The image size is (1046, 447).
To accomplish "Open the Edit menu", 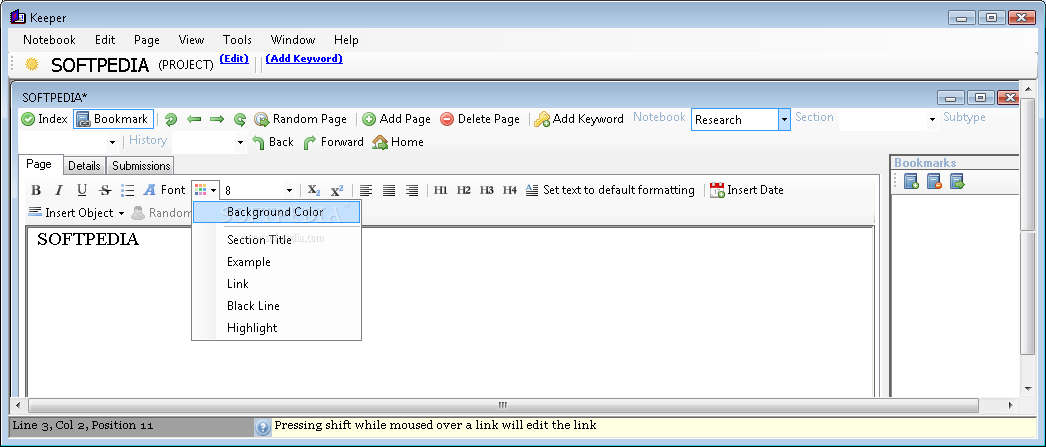I will tap(105, 40).
